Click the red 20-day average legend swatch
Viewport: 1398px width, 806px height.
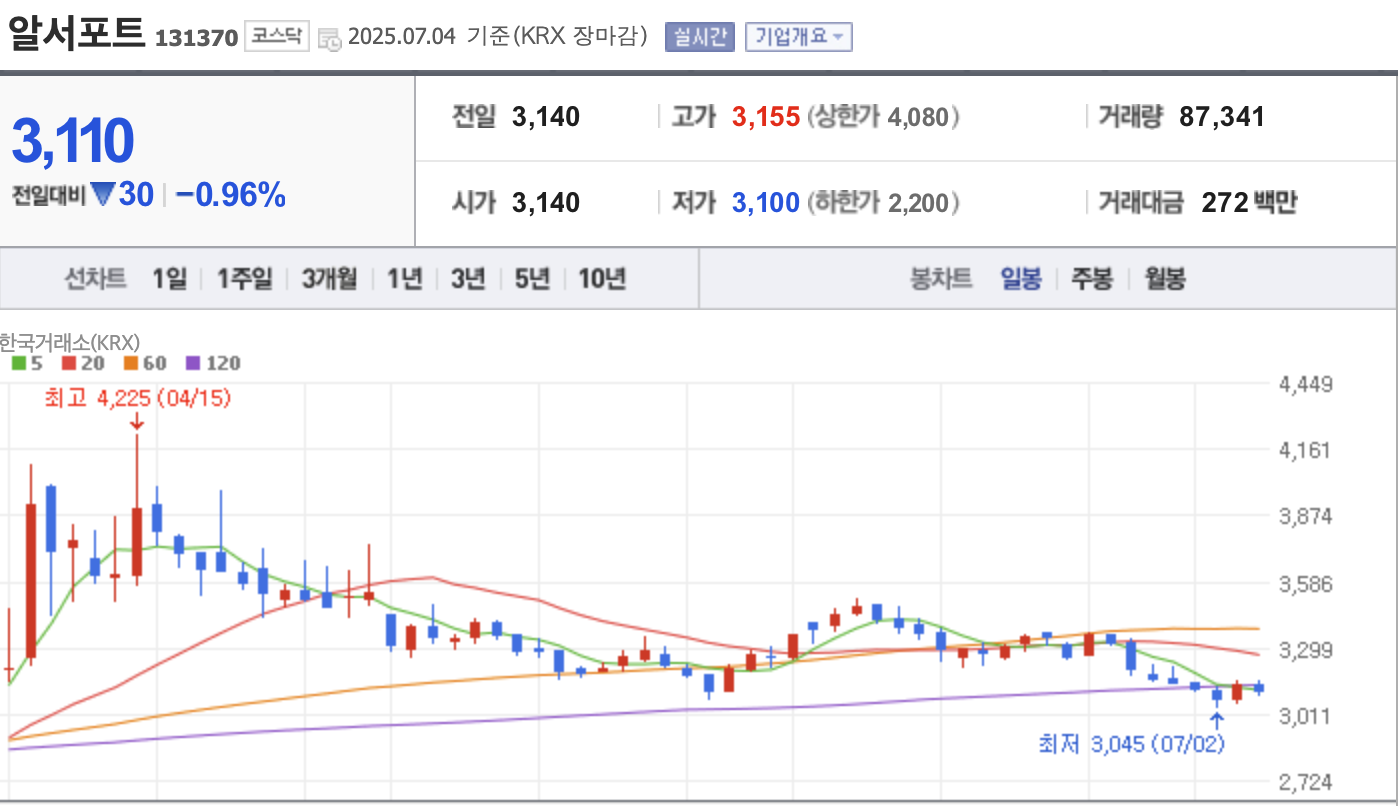(x=69, y=364)
